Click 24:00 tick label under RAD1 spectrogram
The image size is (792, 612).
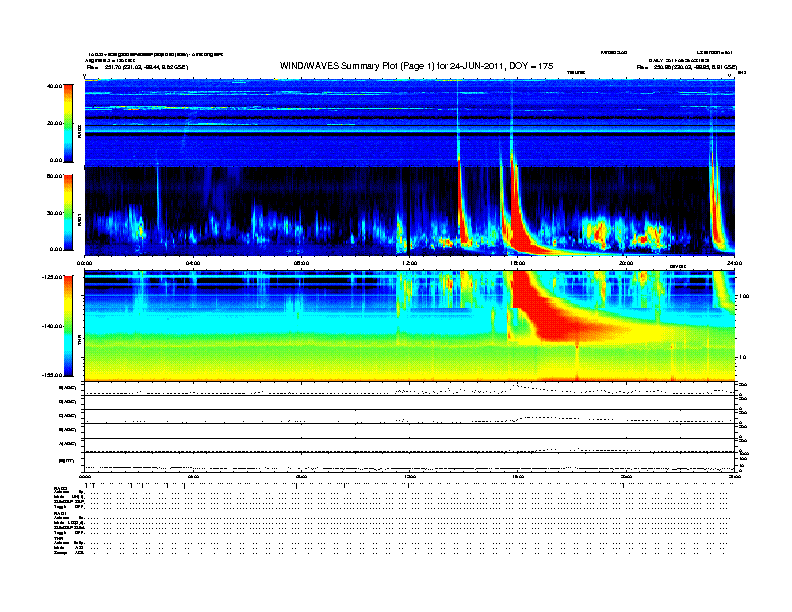point(734,263)
